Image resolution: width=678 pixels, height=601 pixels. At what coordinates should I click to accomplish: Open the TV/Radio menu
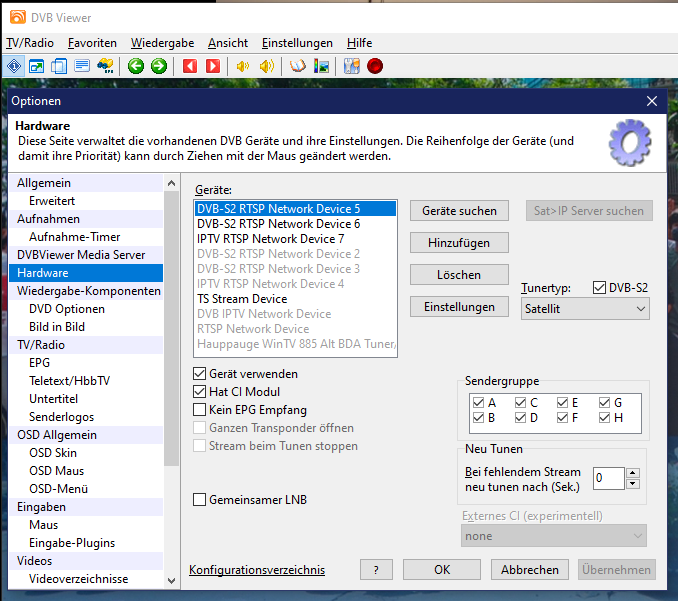pyautogui.click(x=30, y=43)
